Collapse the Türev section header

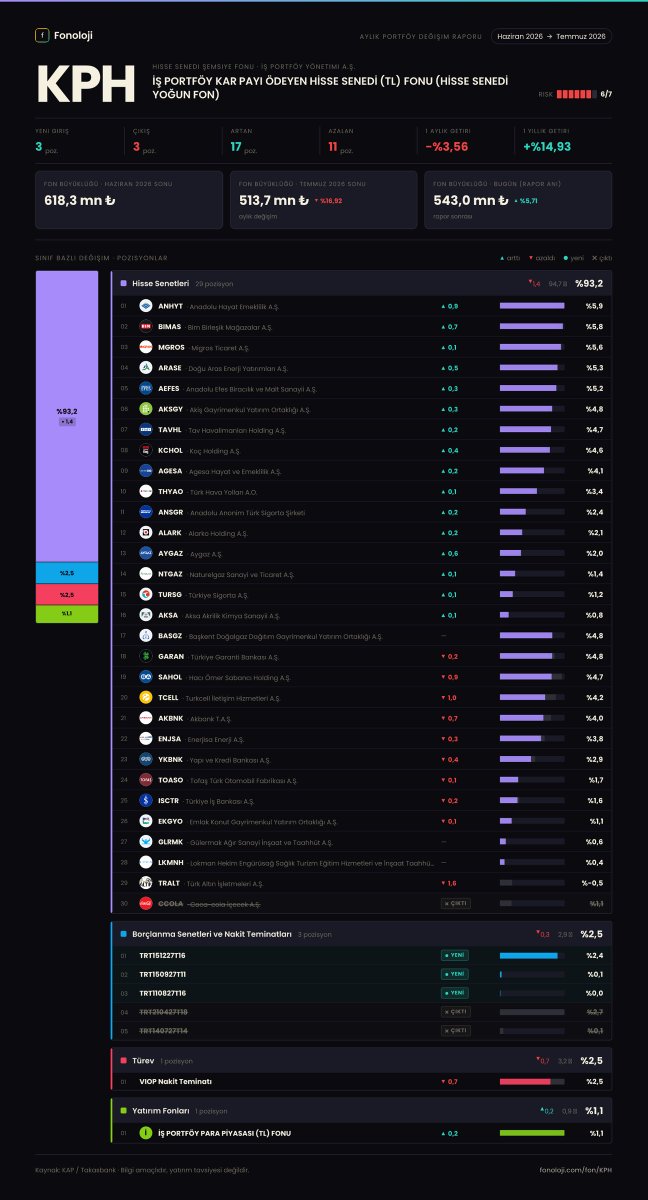pyautogui.click(x=362, y=1060)
